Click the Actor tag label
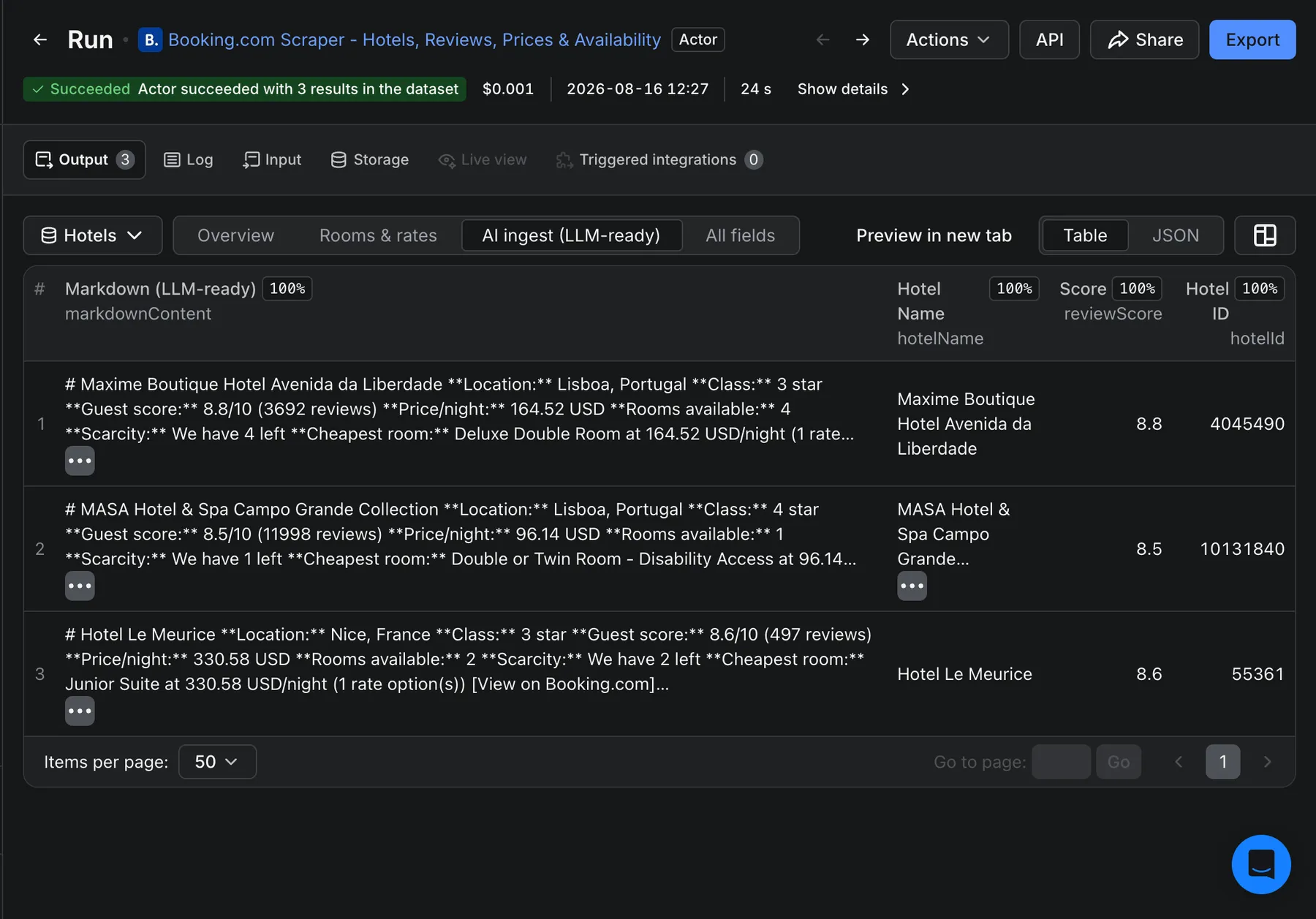This screenshot has width=1316, height=919. coord(698,39)
